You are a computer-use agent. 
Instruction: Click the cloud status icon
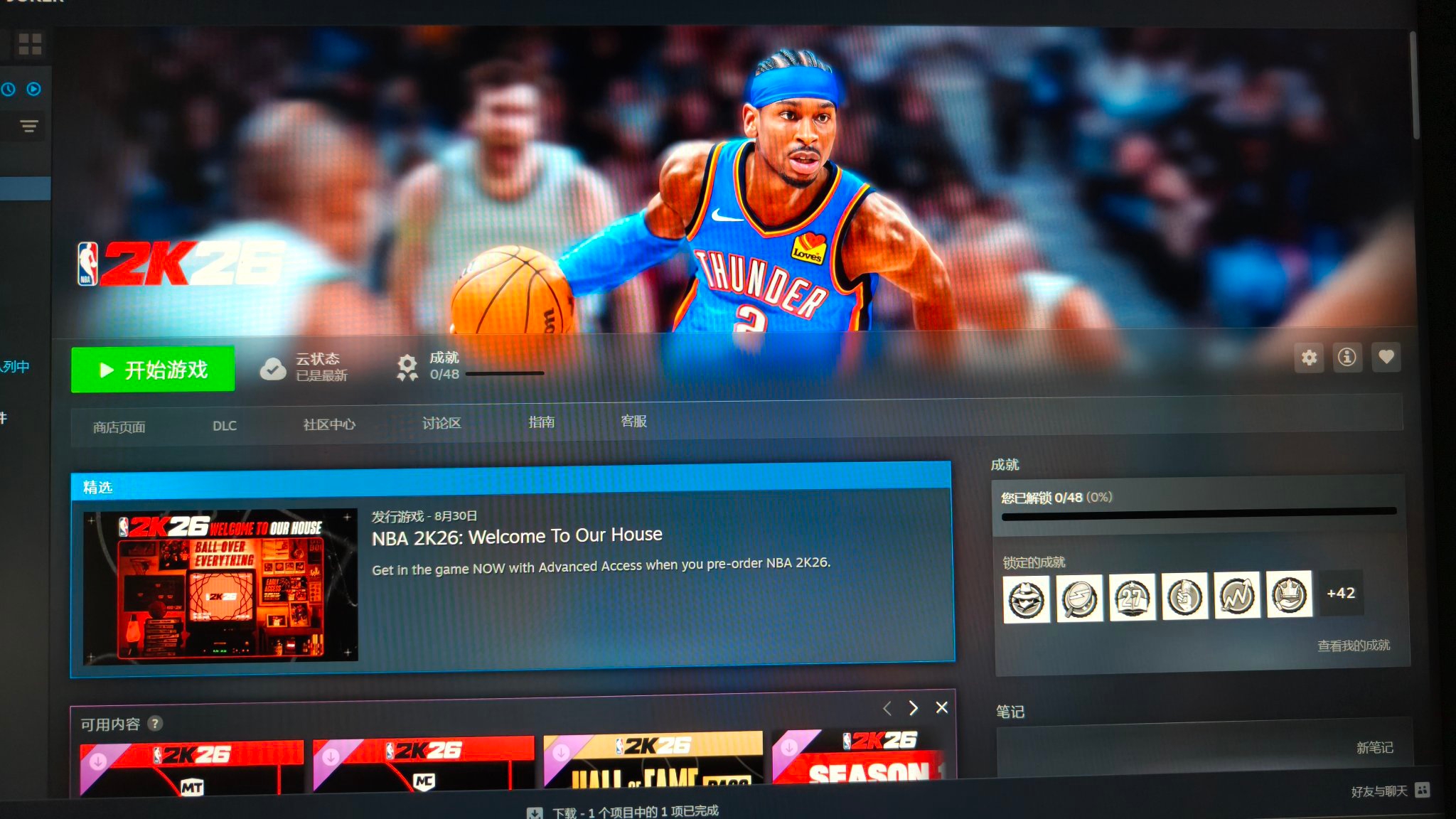pyautogui.click(x=273, y=368)
